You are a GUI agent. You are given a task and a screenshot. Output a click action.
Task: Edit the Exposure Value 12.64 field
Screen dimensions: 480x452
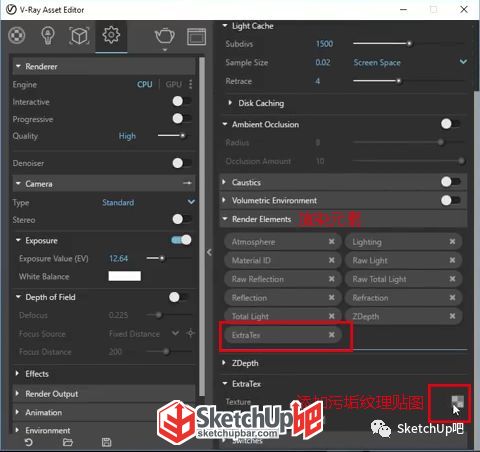coord(119,258)
